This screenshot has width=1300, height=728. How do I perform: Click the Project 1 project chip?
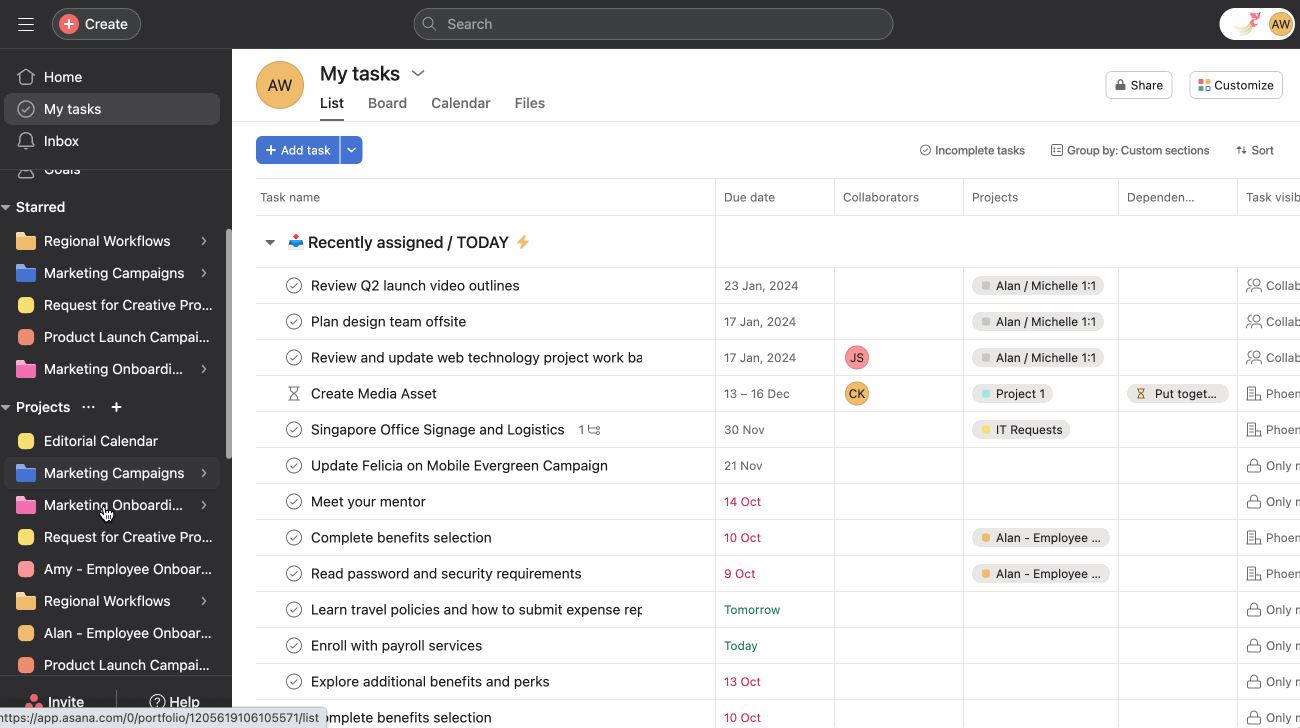pyautogui.click(x=1012, y=394)
